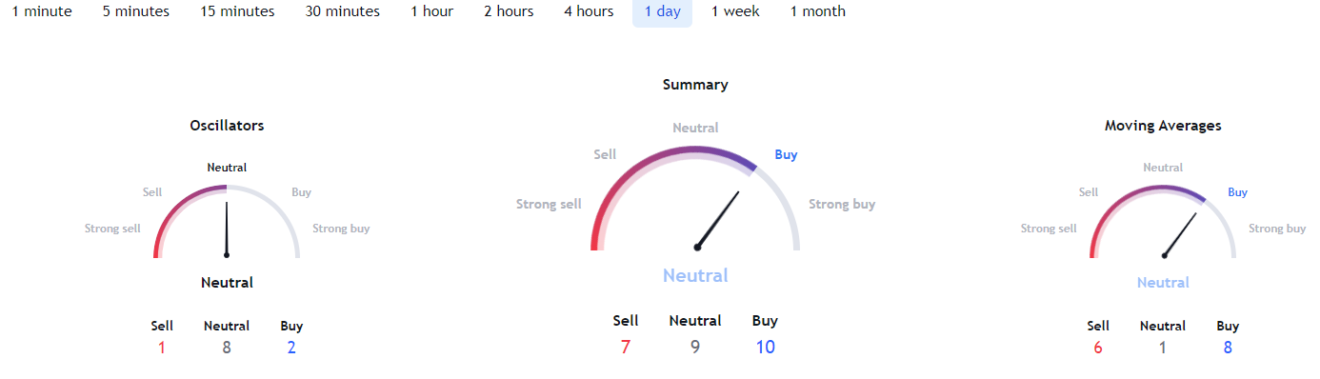Open the 1 hour timeframe tab

[x=432, y=12]
